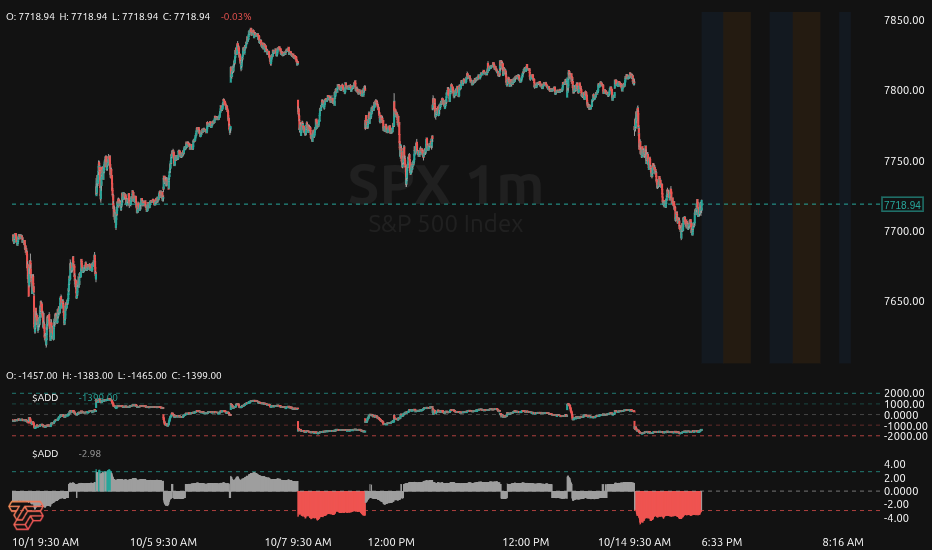
Task: Select the 7718.94 current price label
Action: click(902, 205)
